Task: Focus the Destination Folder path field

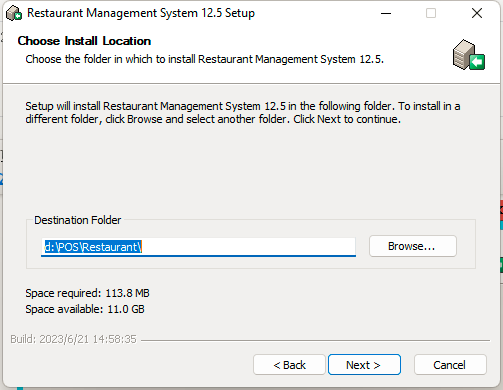Action: point(198,247)
